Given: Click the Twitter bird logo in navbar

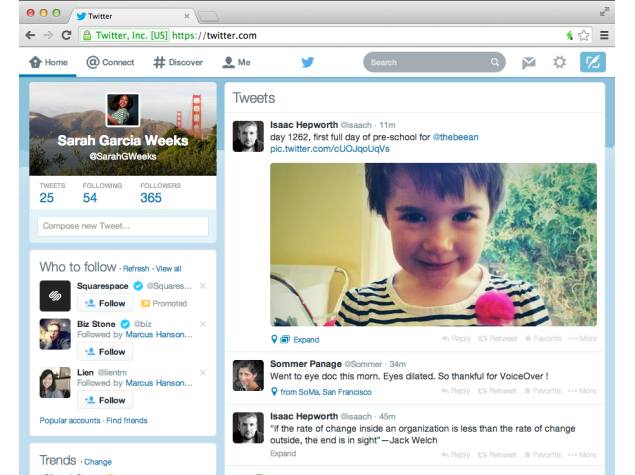Looking at the screenshot, I should [x=308, y=62].
